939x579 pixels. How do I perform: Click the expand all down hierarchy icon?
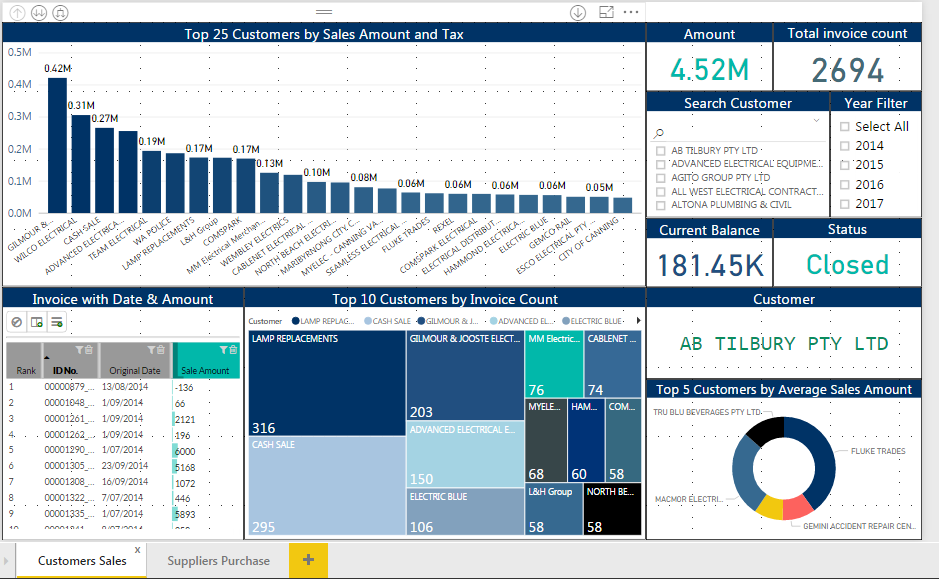60,12
